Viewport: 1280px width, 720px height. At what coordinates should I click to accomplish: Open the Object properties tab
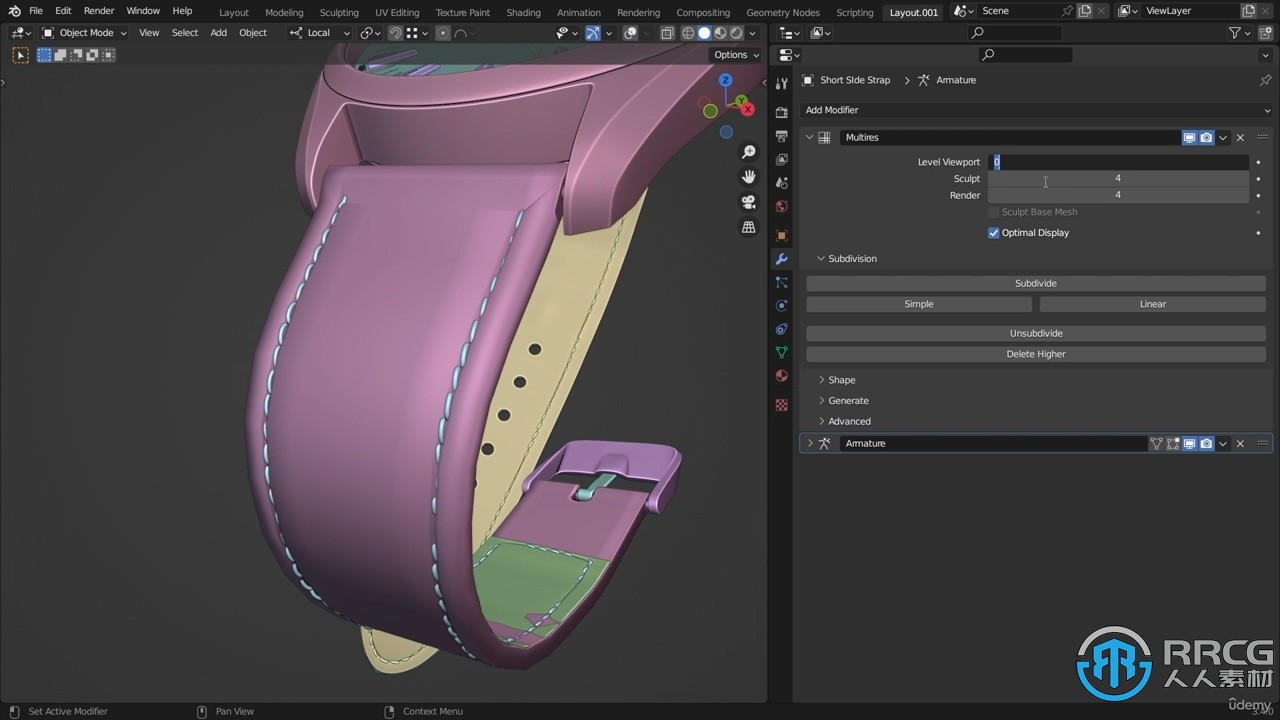(782, 236)
